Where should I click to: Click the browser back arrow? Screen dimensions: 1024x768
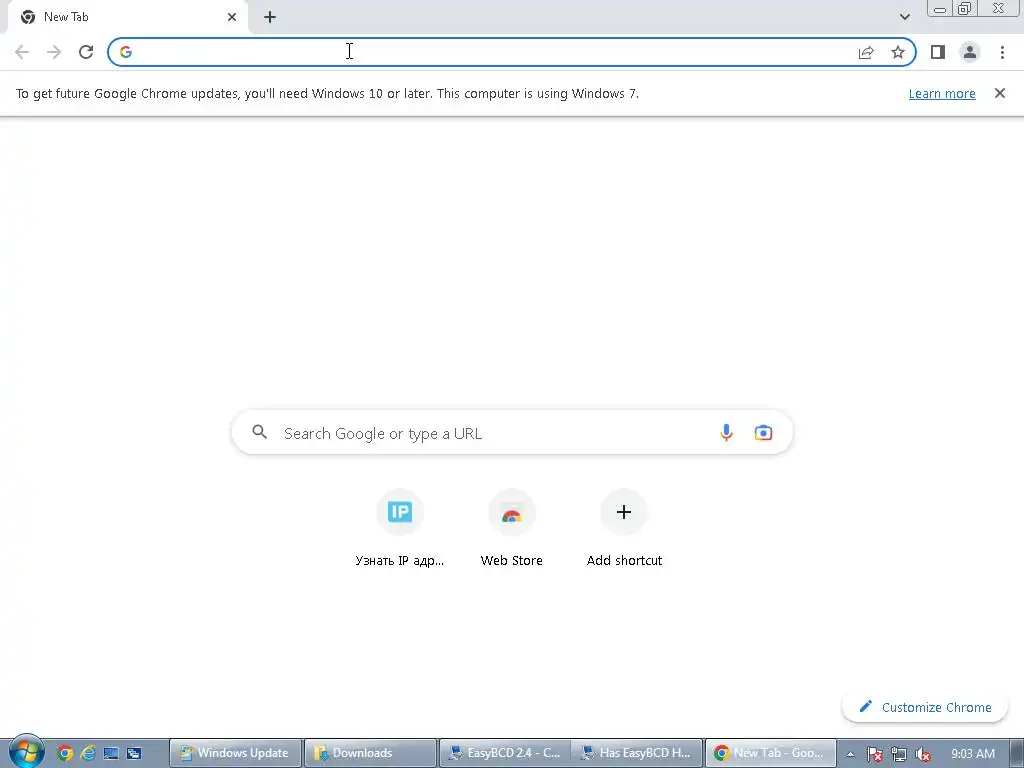tap(22, 52)
